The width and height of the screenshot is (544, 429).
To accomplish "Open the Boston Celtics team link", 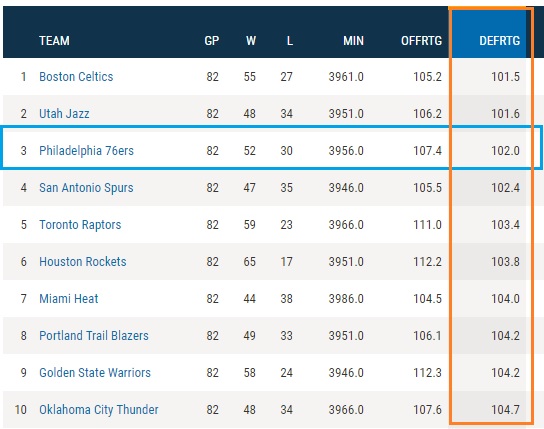I will tap(76, 77).
